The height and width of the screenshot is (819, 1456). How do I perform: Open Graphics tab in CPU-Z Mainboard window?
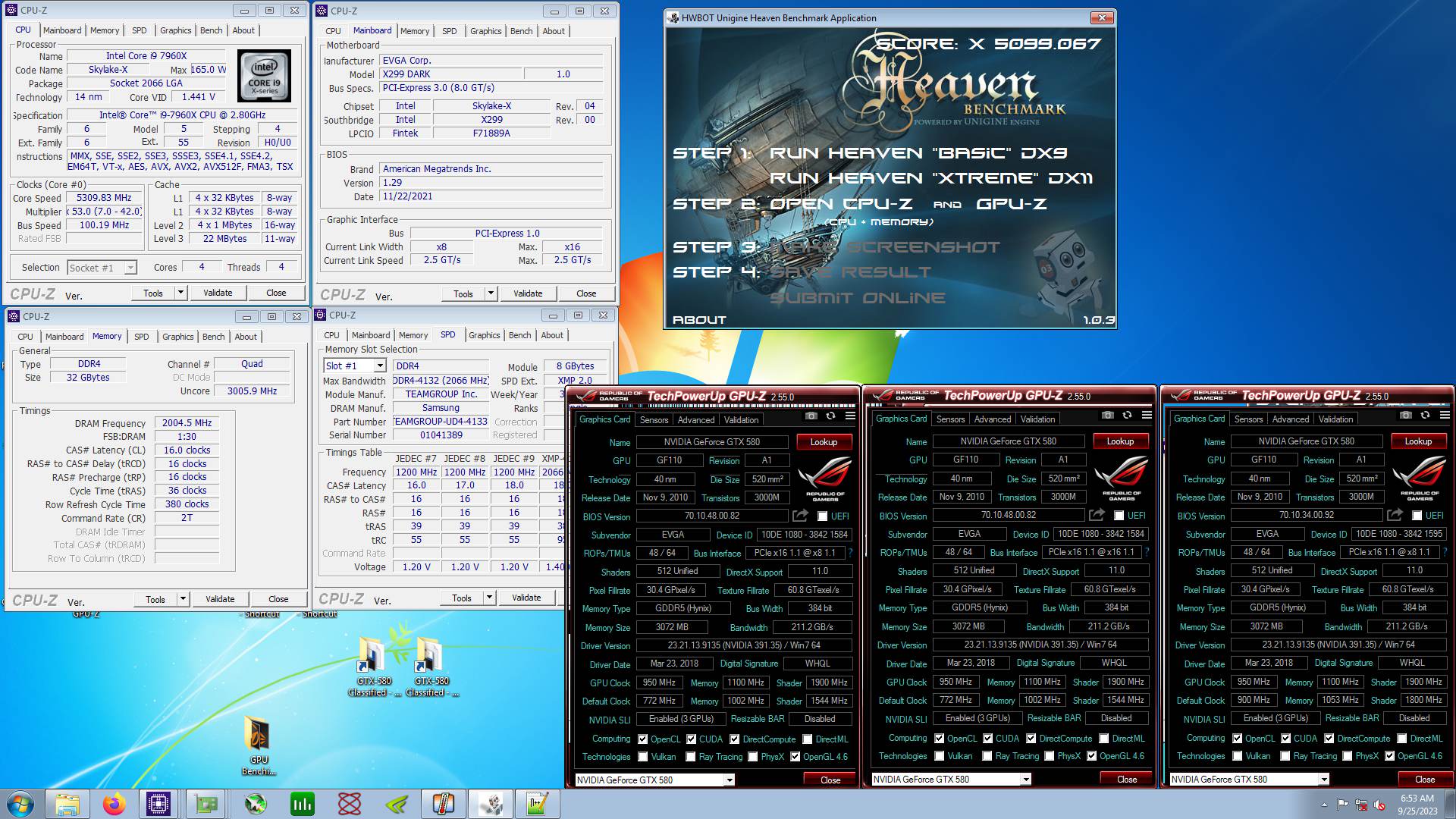486,31
